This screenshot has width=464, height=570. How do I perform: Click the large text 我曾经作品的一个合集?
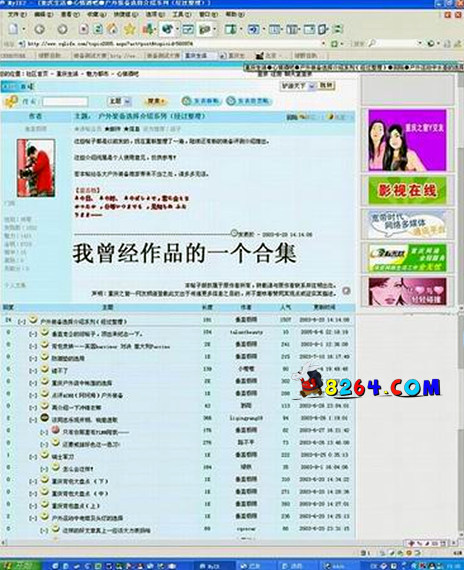tap(184, 253)
